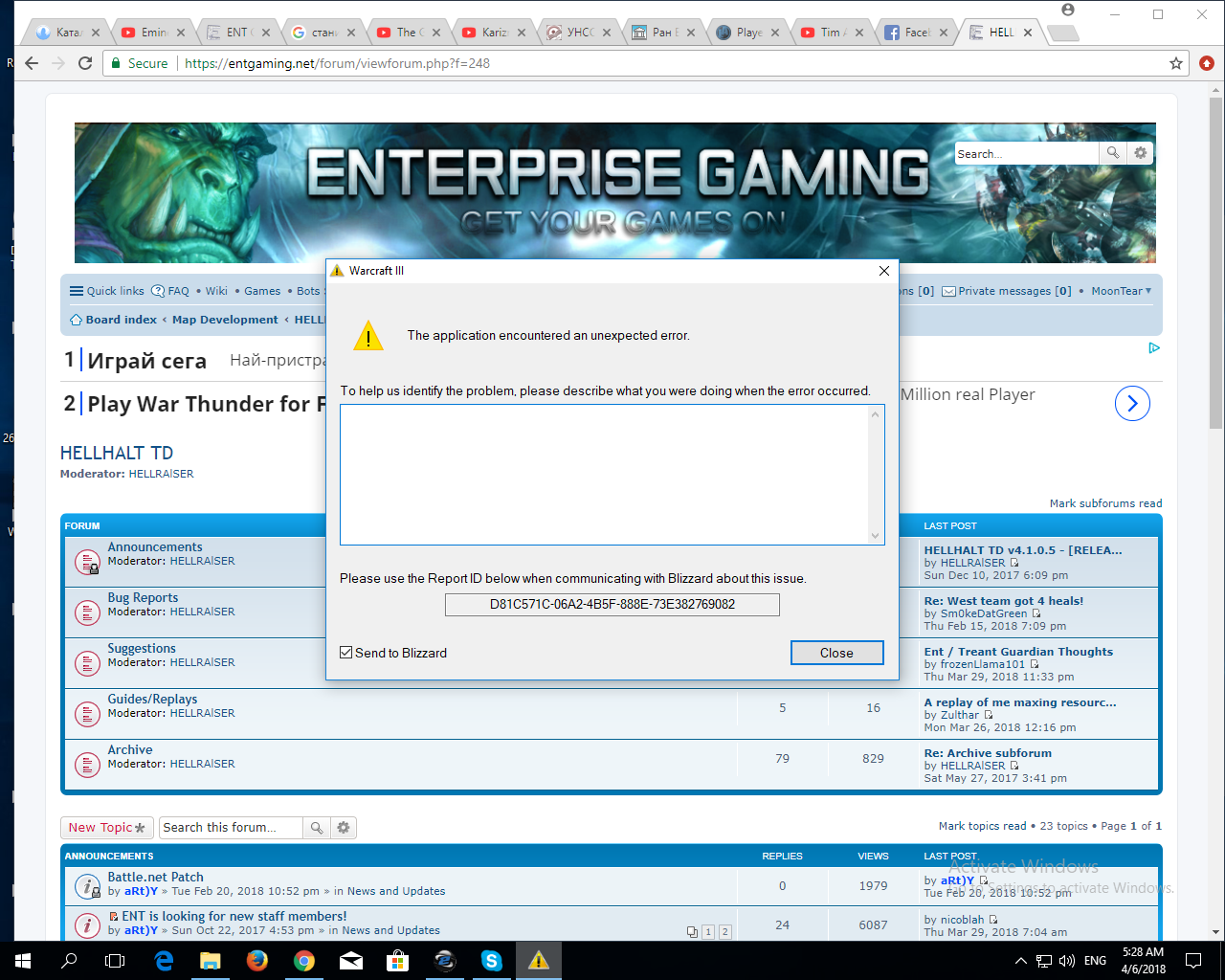1225x980 pixels.
Task: Switch to the Eminem YouTube tab
Action: point(152,32)
